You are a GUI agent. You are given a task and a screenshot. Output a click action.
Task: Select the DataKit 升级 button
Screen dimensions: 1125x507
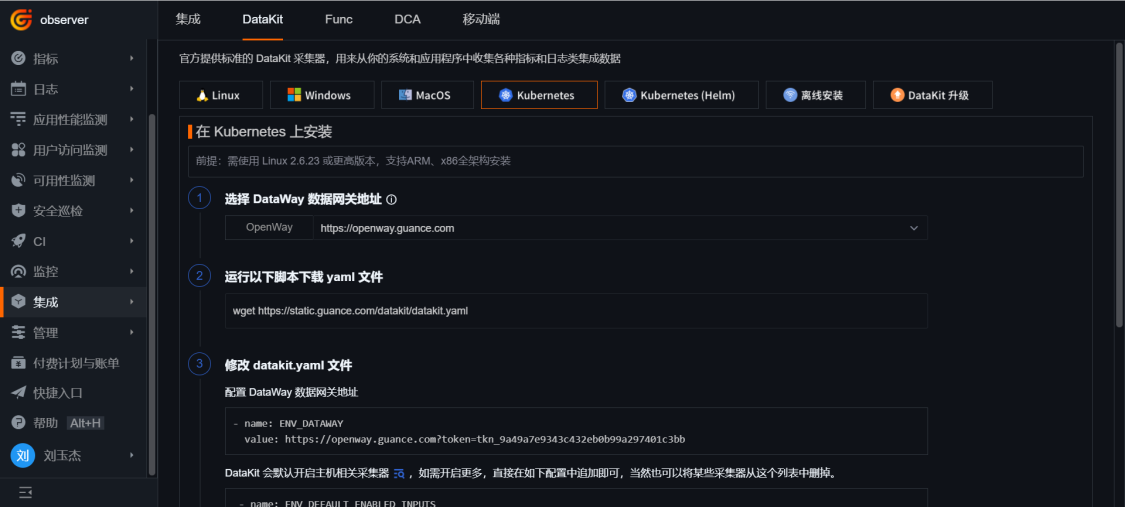click(x=933, y=95)
